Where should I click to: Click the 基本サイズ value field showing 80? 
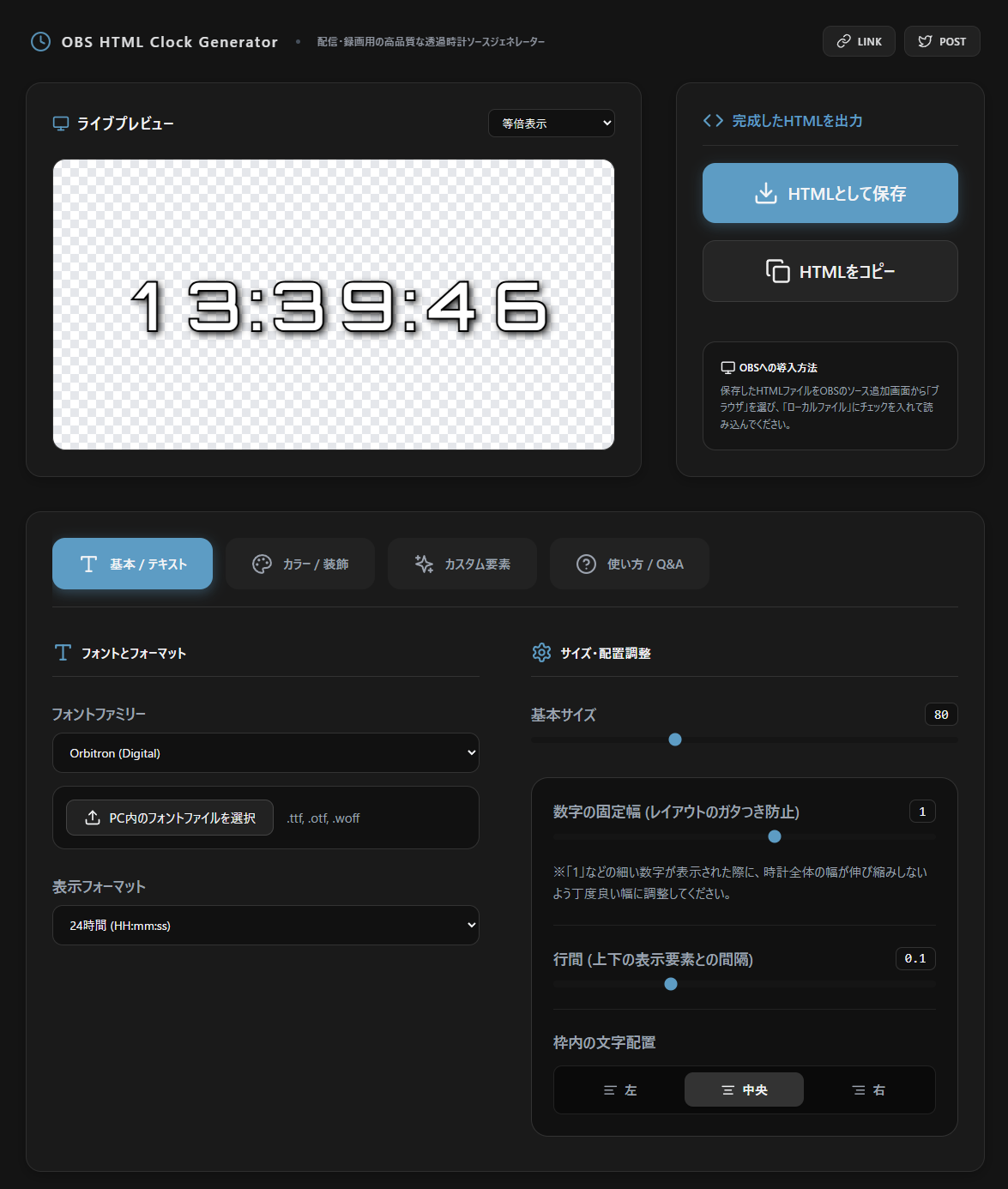(x=941, y=715)
